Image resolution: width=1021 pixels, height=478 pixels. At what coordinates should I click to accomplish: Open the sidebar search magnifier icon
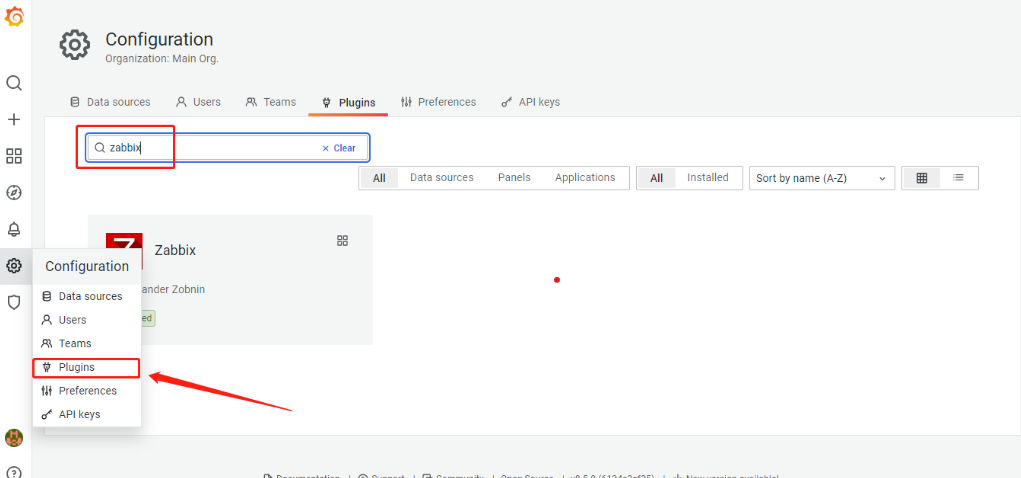coord(14,83)
